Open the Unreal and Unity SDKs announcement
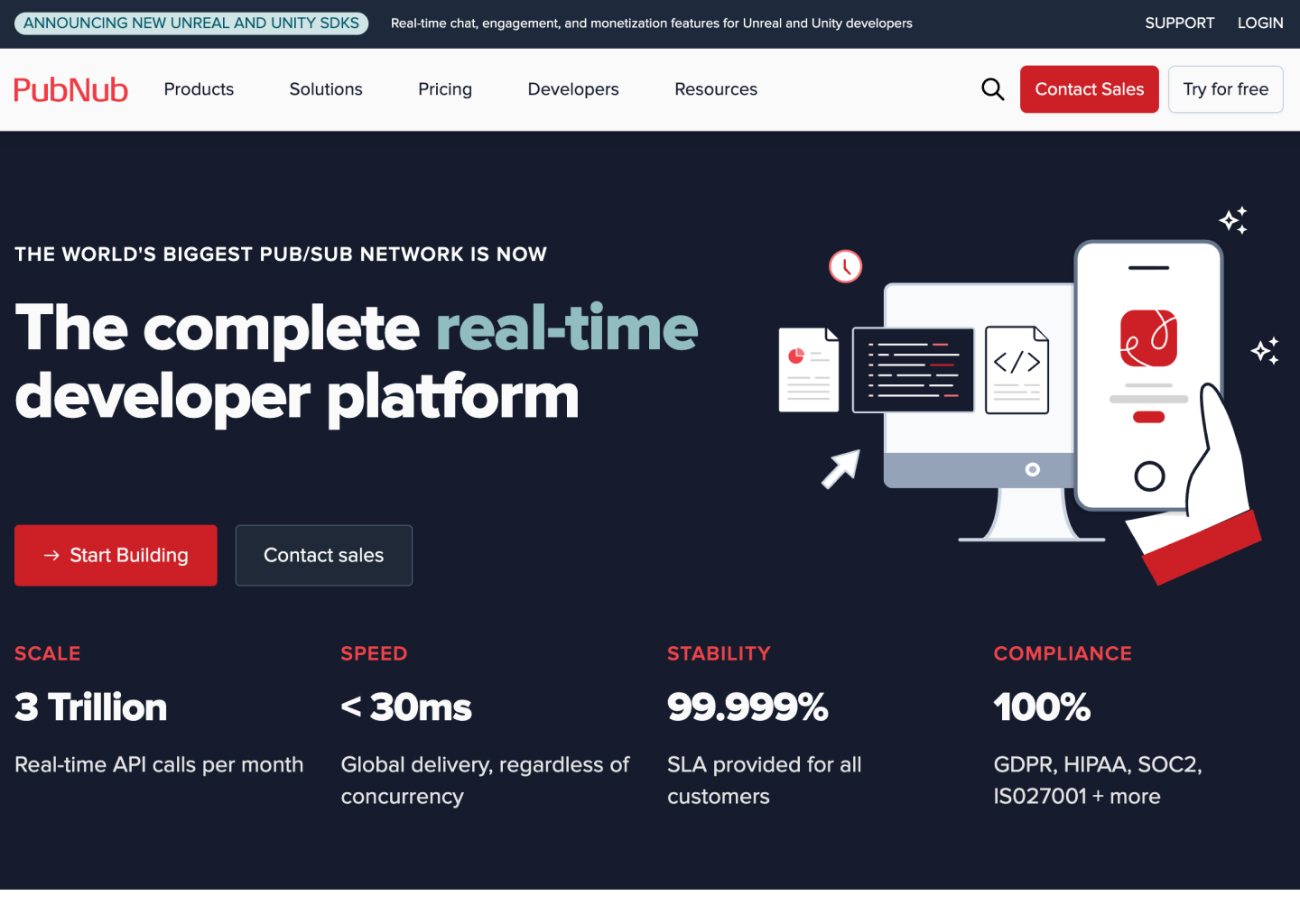The height and width of the screenshot is (924, 1300). coord(190,23)
